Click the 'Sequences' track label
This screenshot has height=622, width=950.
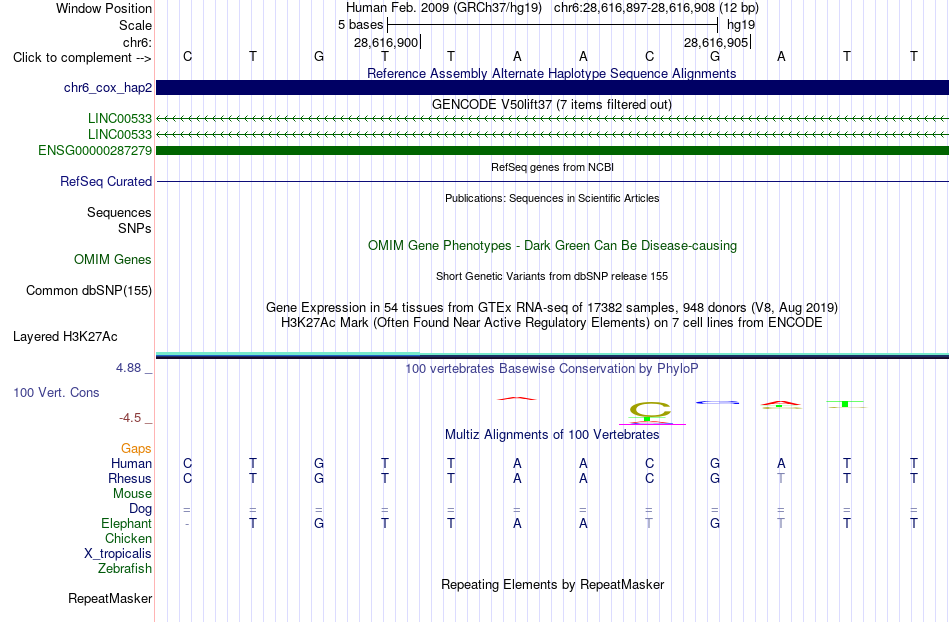(x=119, y=213)
